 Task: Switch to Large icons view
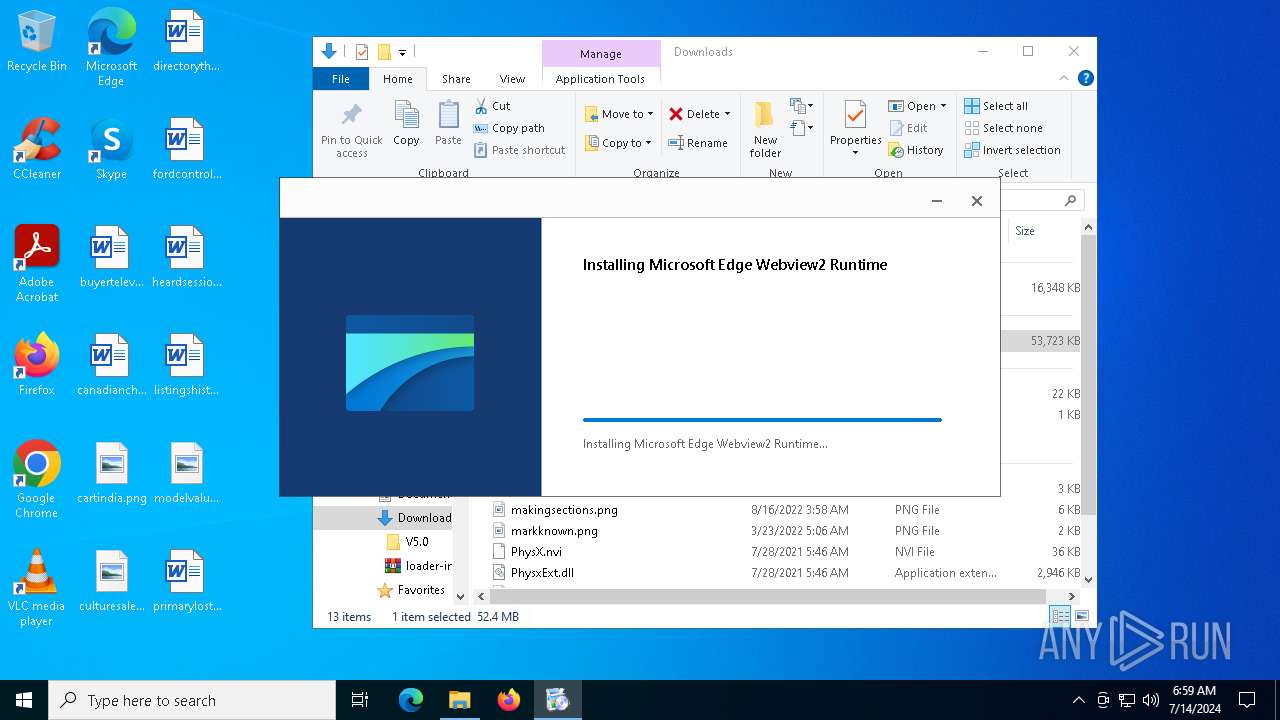coord(1081,617)
